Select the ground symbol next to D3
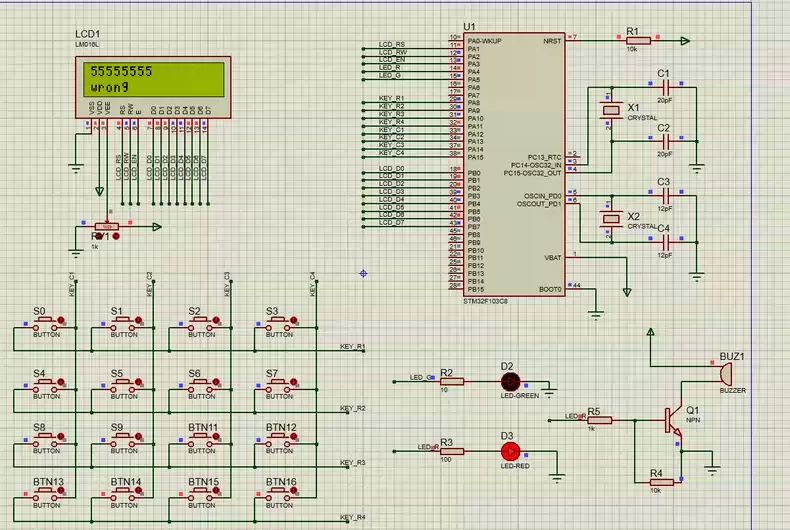 pyautogui.click(x=557, y=478)
